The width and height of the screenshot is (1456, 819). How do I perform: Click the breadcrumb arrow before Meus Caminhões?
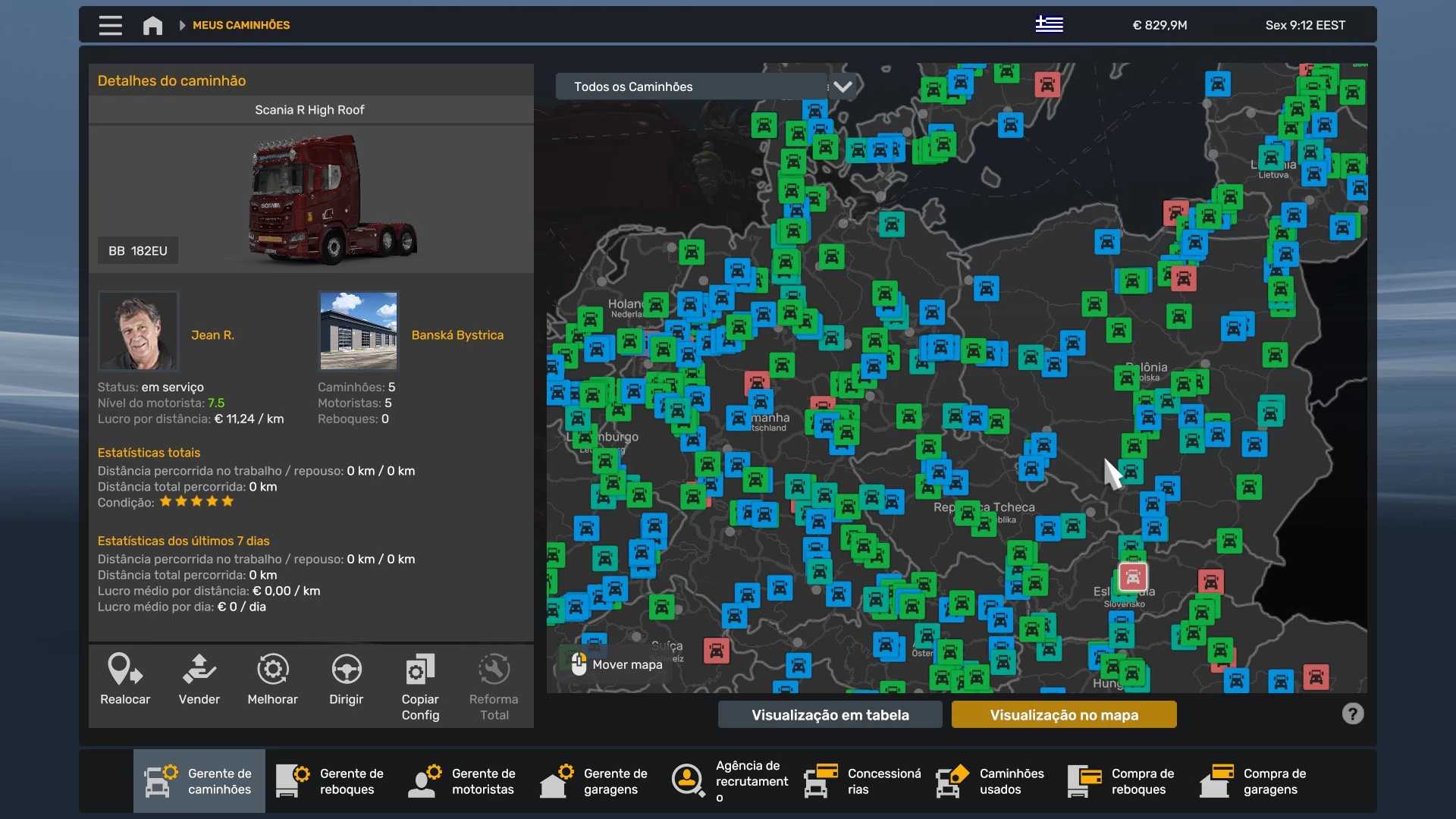182,25
